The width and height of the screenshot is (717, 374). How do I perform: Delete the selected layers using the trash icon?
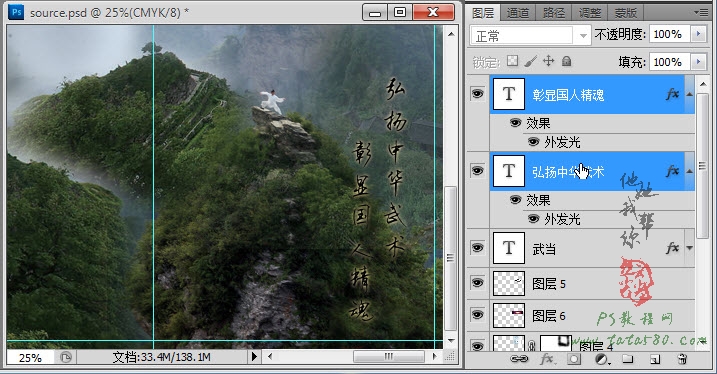point(682,359)
